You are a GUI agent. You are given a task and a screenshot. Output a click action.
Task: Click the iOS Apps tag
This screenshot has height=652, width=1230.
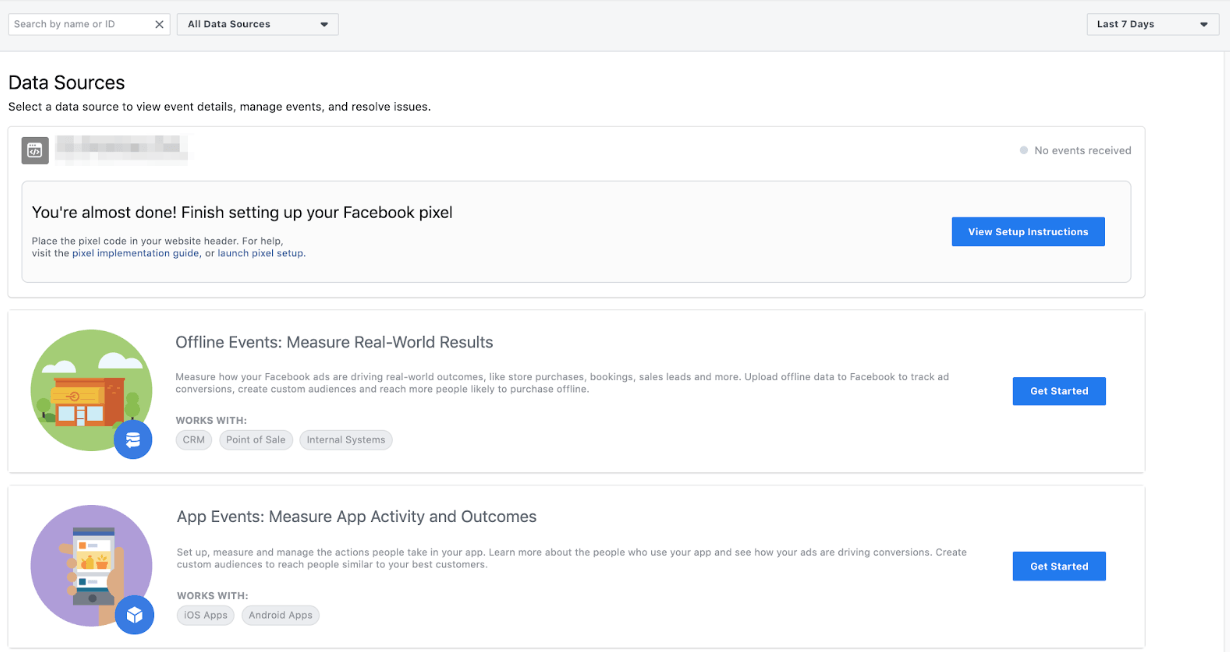tap(206, 615)
